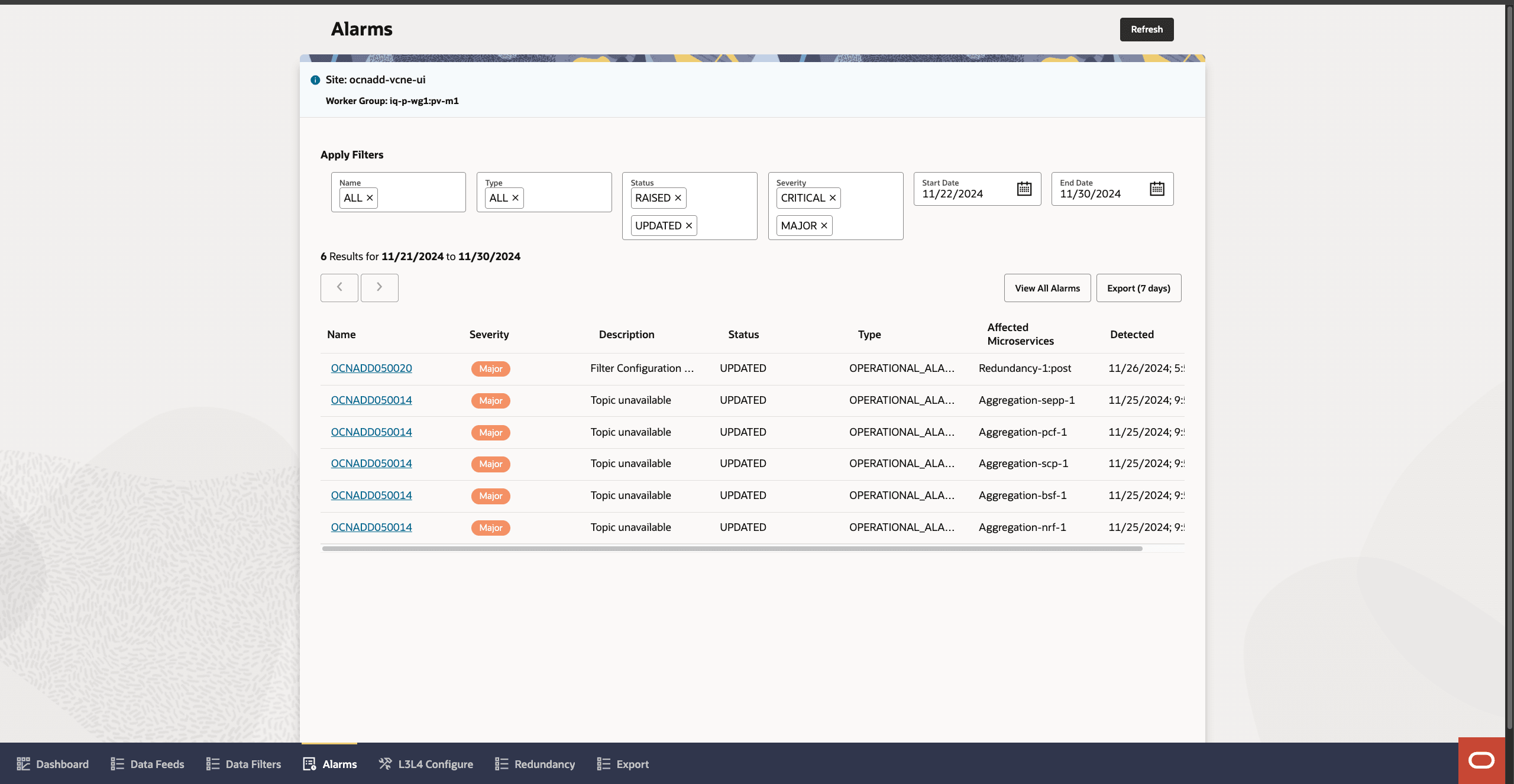Click Aggregation-scp-1 microservice cell
1514x784 pixels.
click(1023, 464)
